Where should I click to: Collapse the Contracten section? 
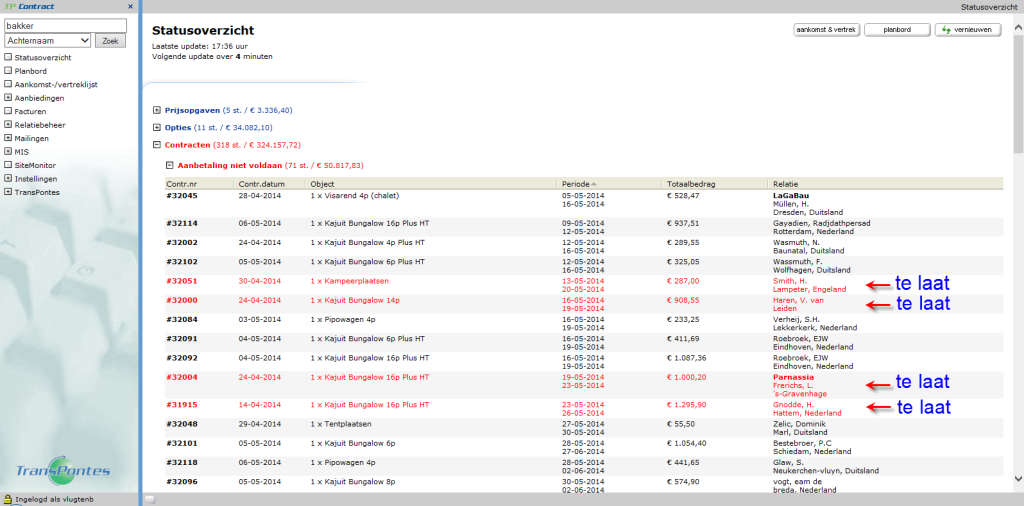157,146
